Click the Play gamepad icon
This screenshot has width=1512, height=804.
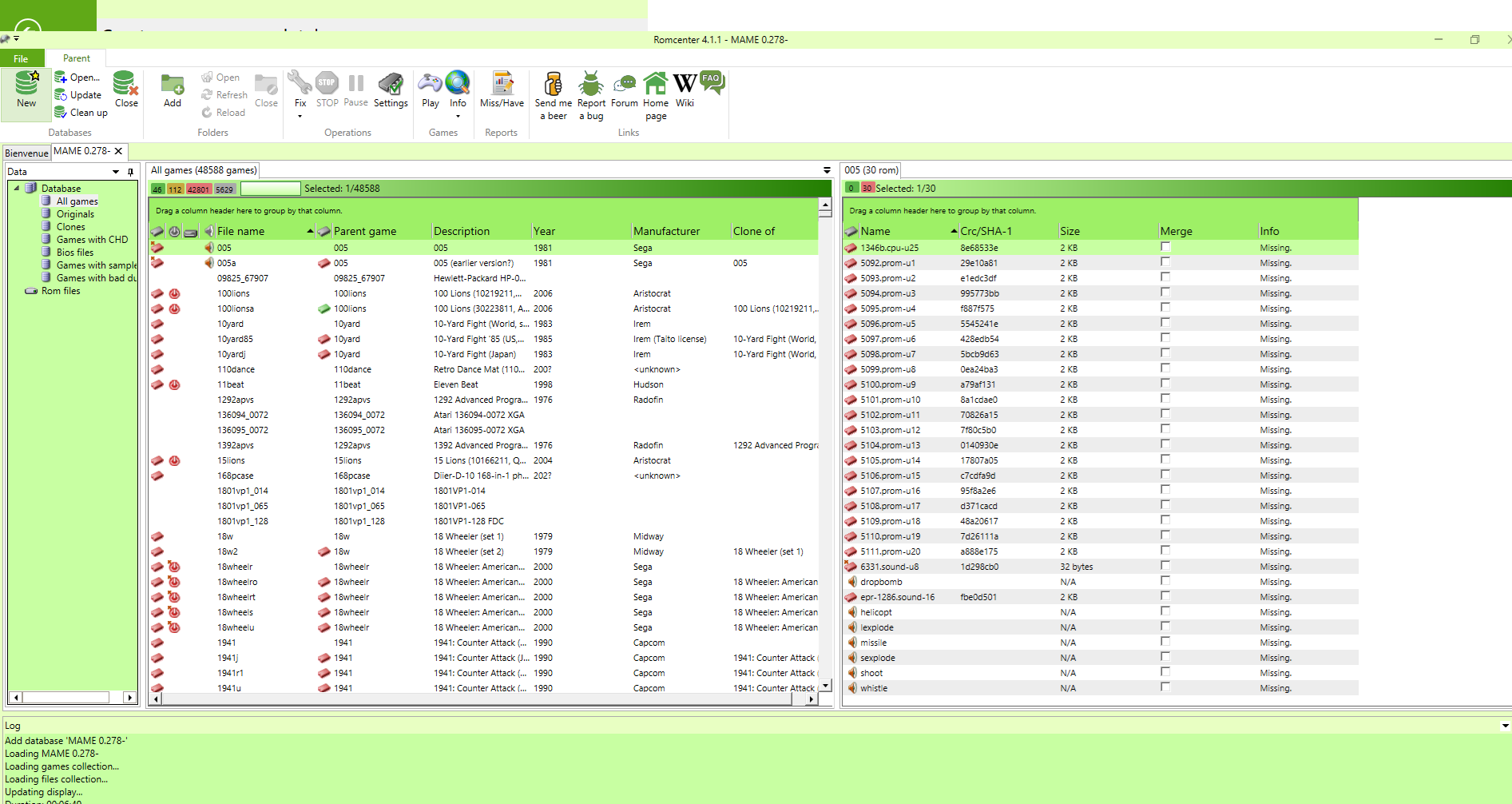tap(431, 83)
